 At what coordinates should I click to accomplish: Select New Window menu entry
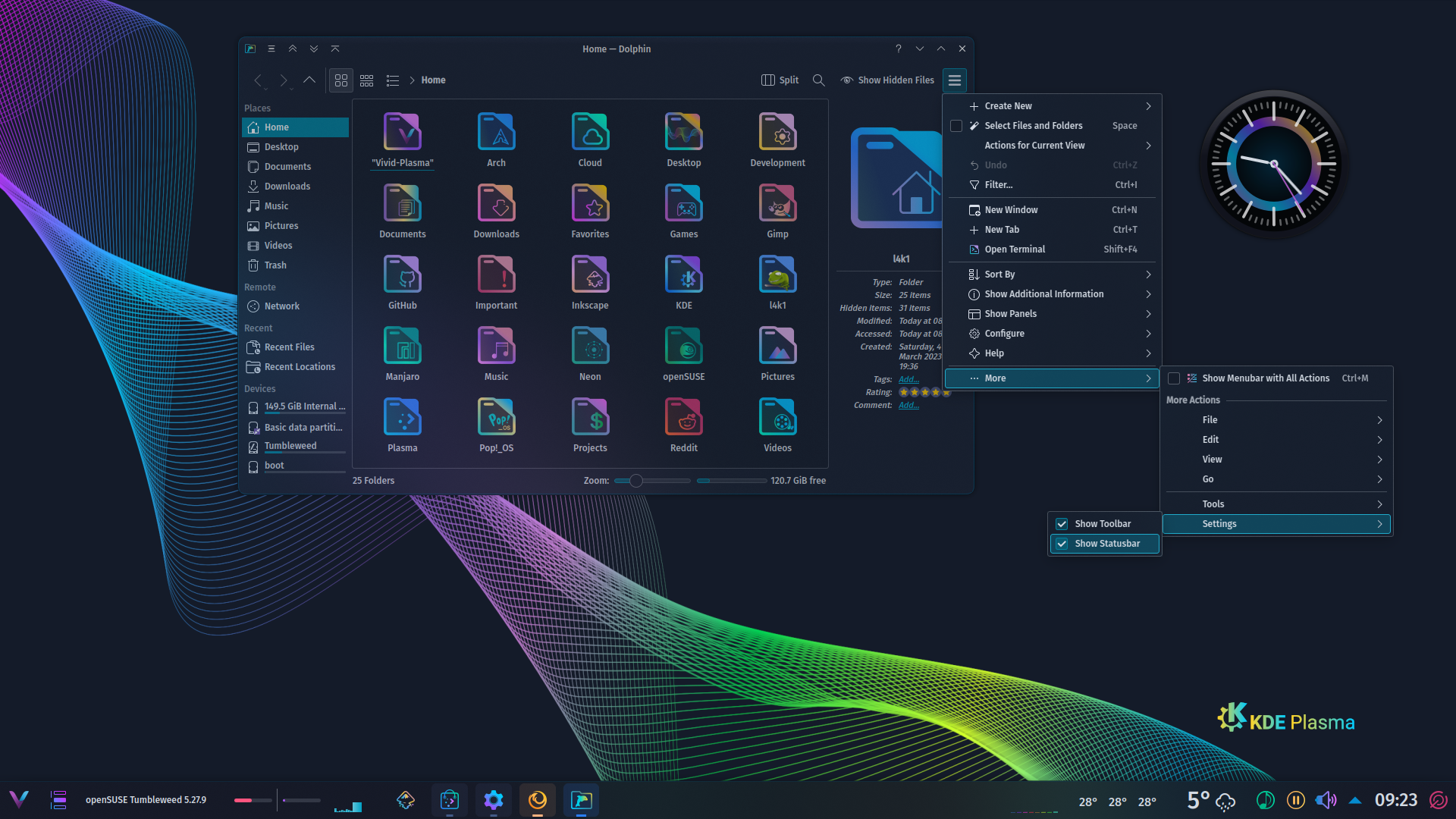[x=1053, y=210]
